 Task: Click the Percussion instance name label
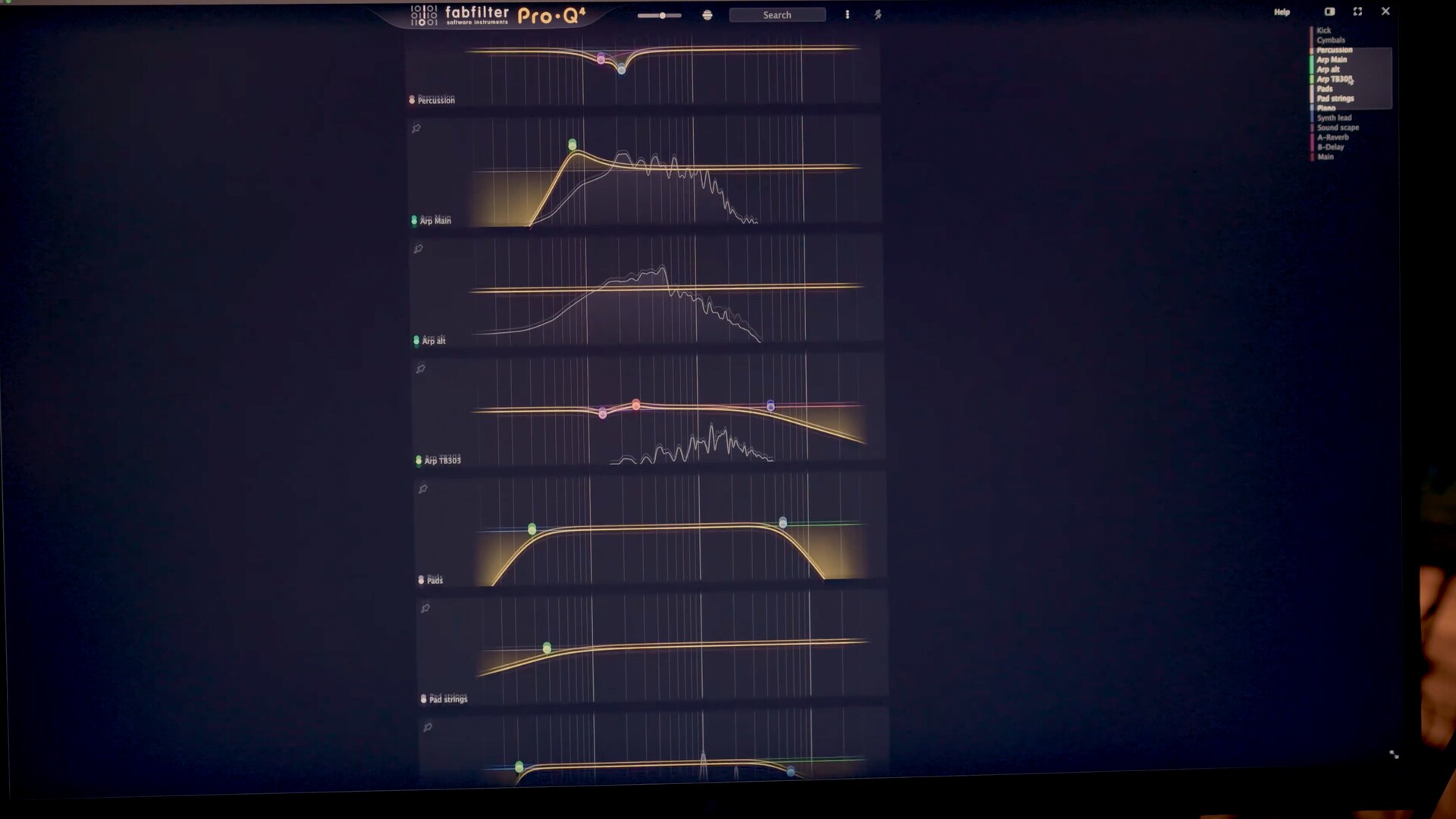point(436,100)
